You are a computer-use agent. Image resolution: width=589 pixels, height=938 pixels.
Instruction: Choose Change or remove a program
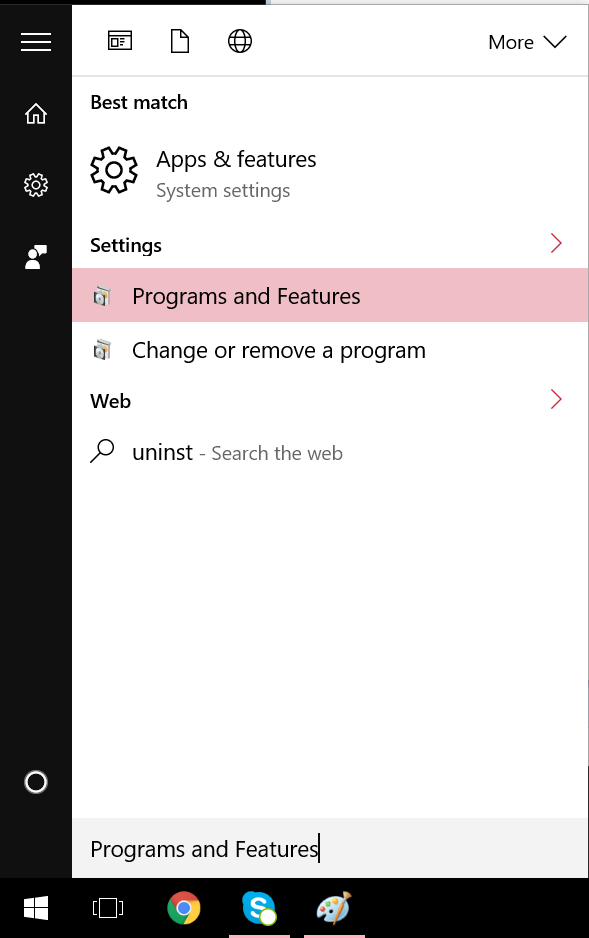point(278,350)
